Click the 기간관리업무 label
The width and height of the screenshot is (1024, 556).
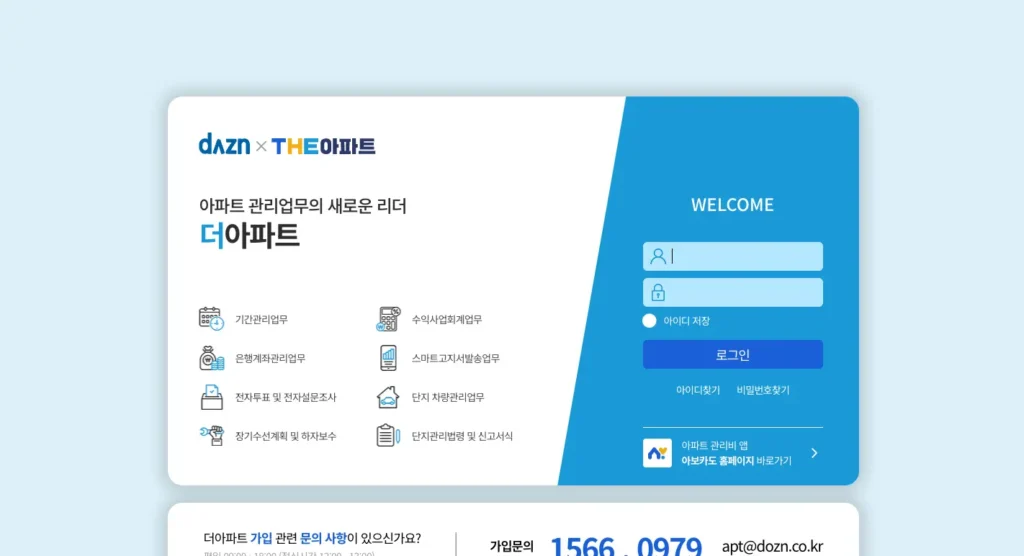pos(261,319)
